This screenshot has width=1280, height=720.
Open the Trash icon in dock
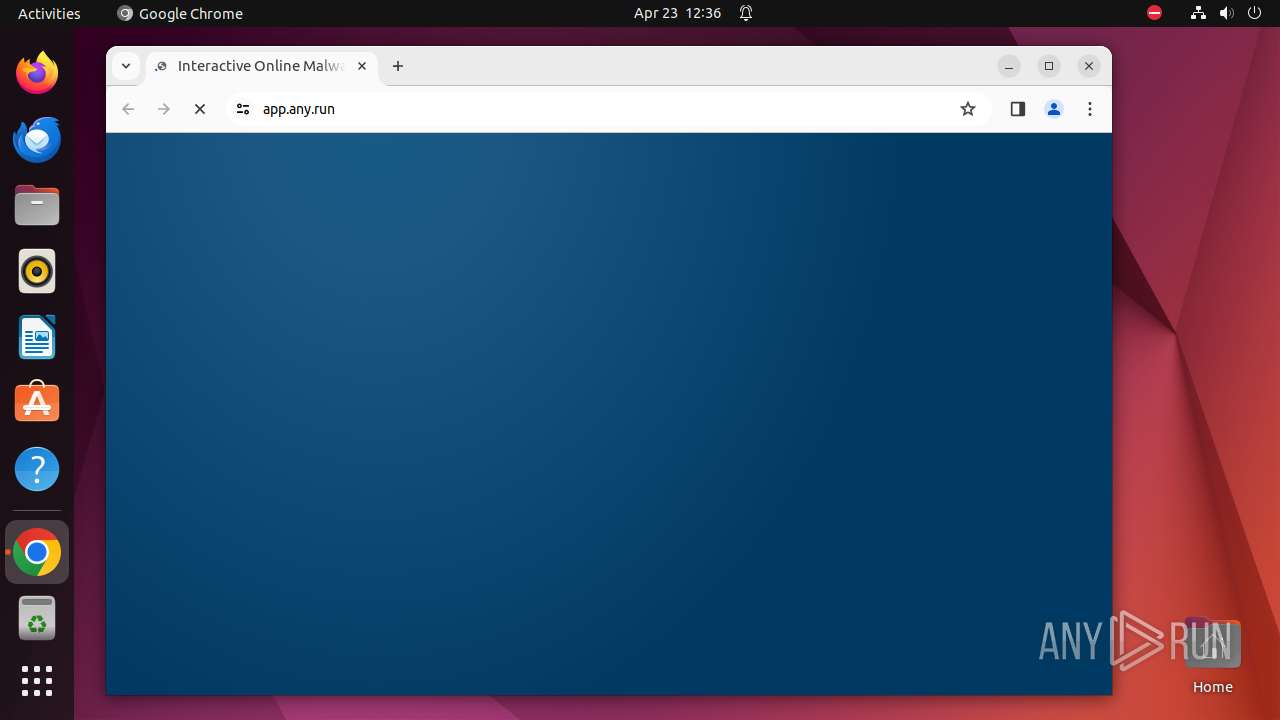(x=37, y=618)
